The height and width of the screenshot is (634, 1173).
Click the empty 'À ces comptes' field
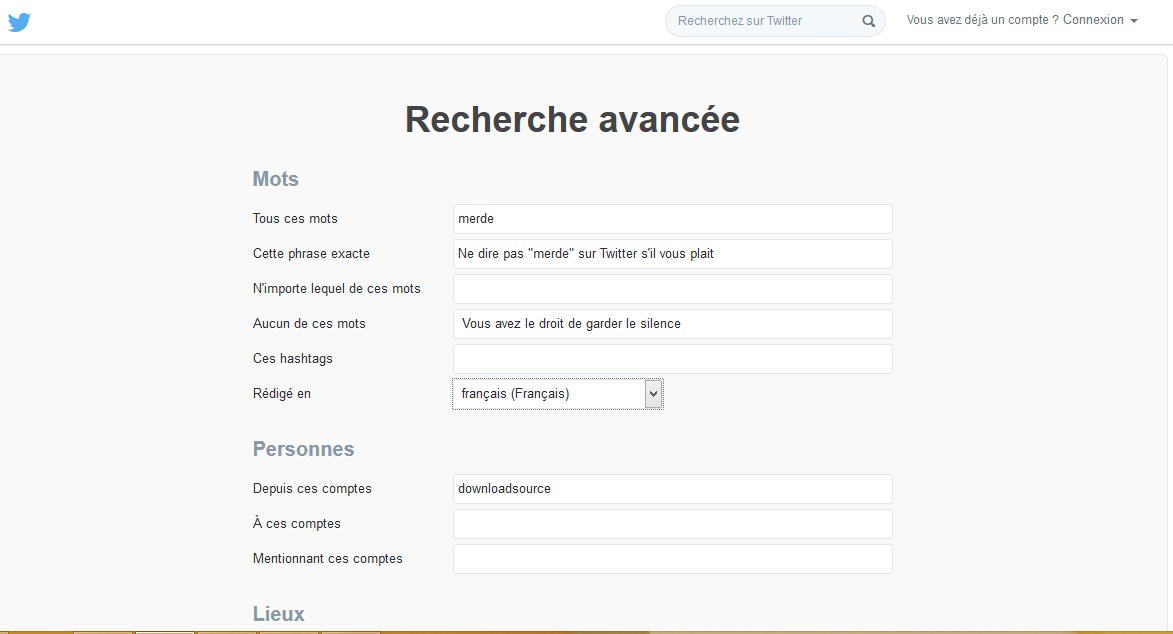673,524
